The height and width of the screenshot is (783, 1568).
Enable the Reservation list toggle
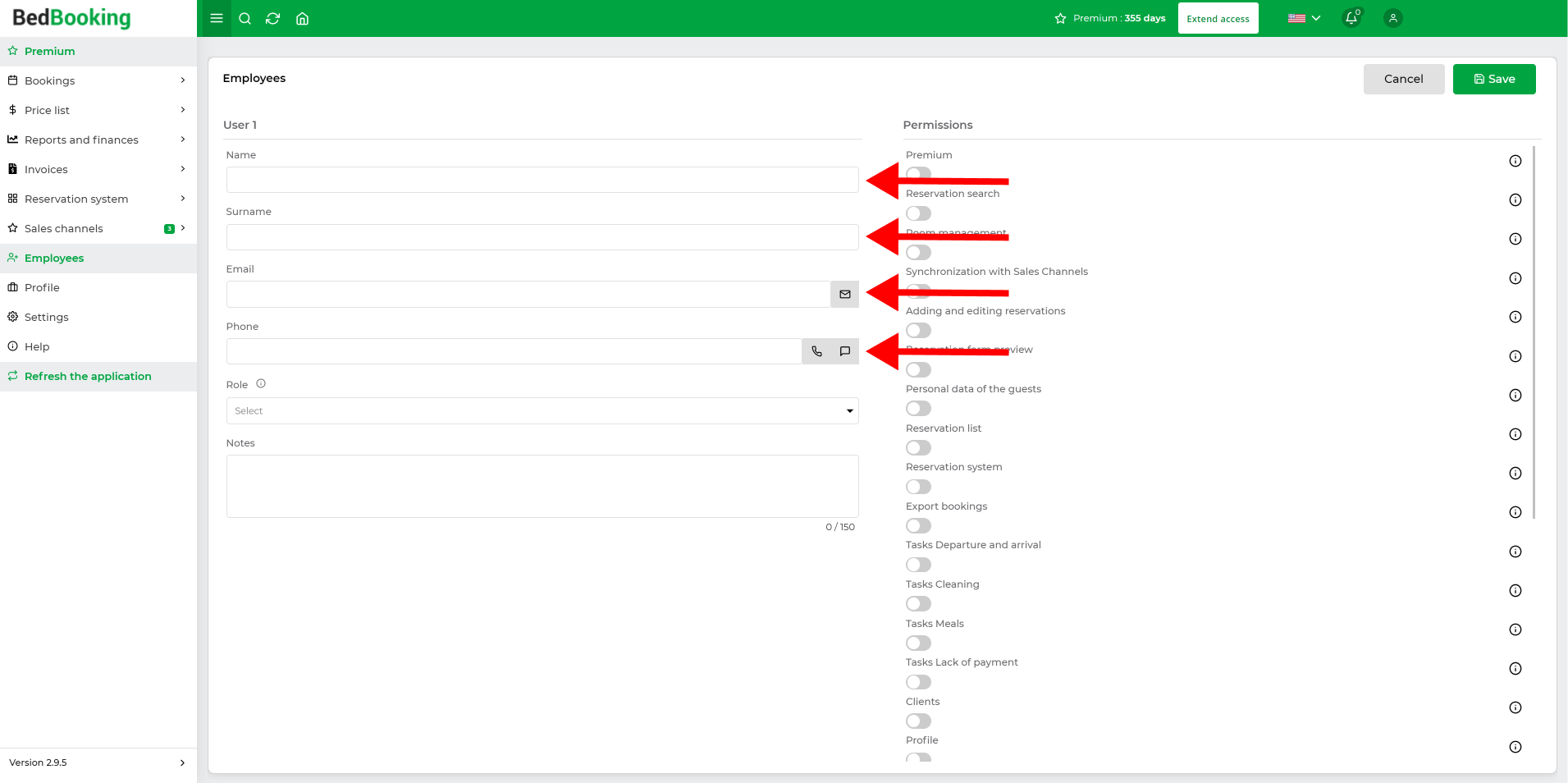918,448
